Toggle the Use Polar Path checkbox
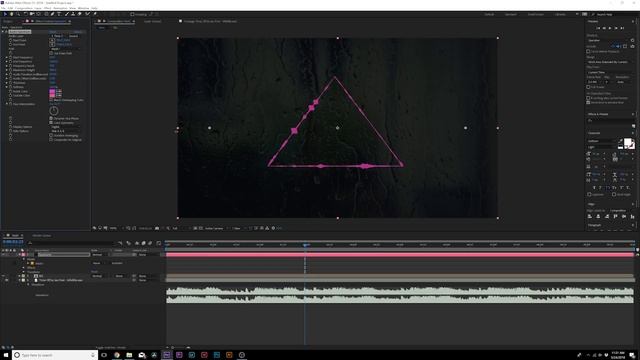The image size is (640, 360). point(51,53)
